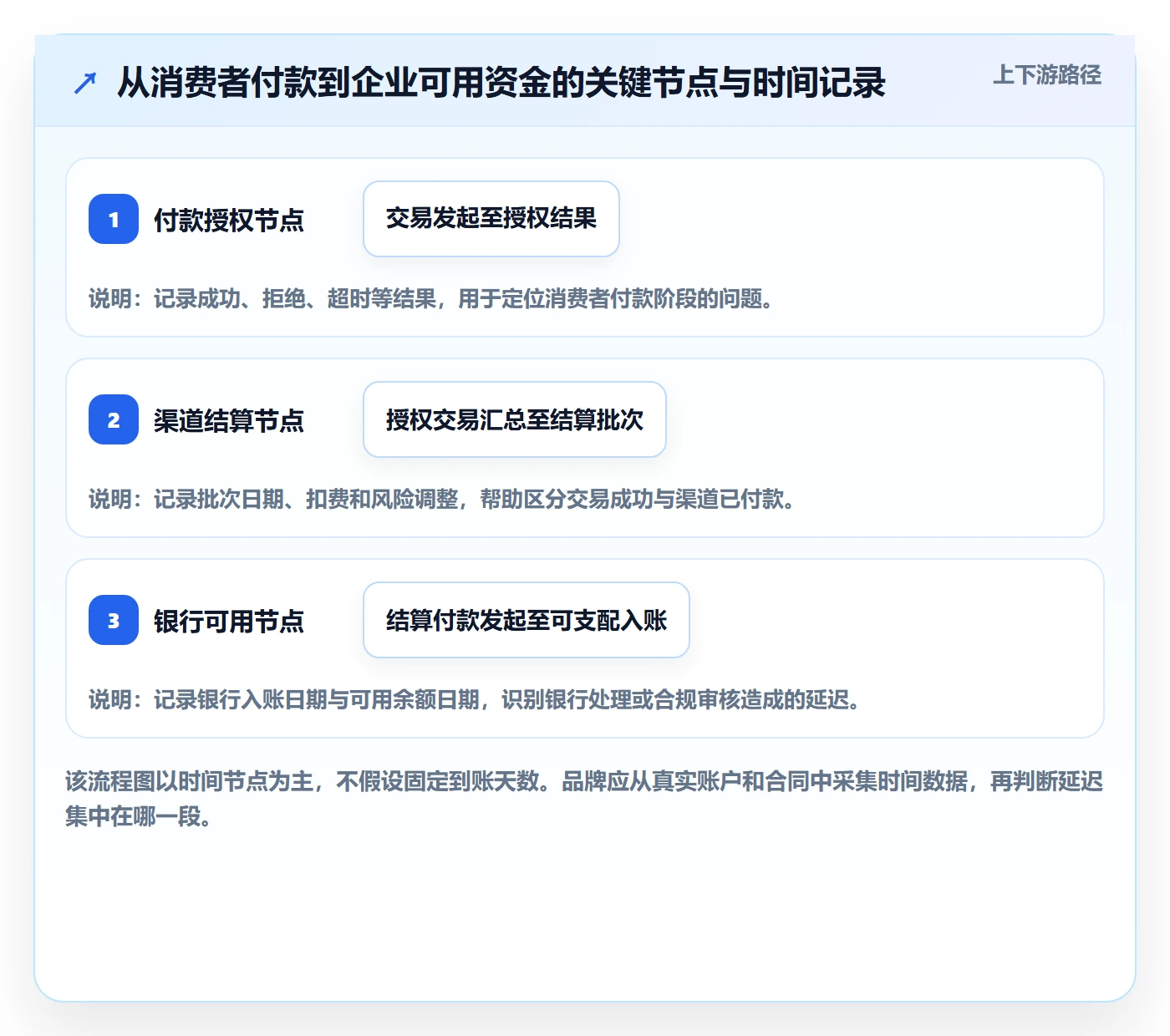Click the description starting 说明：记录成功、拒绝、超时
The width and height of the screenshot is (1170, 1036).
pos(430,298)
